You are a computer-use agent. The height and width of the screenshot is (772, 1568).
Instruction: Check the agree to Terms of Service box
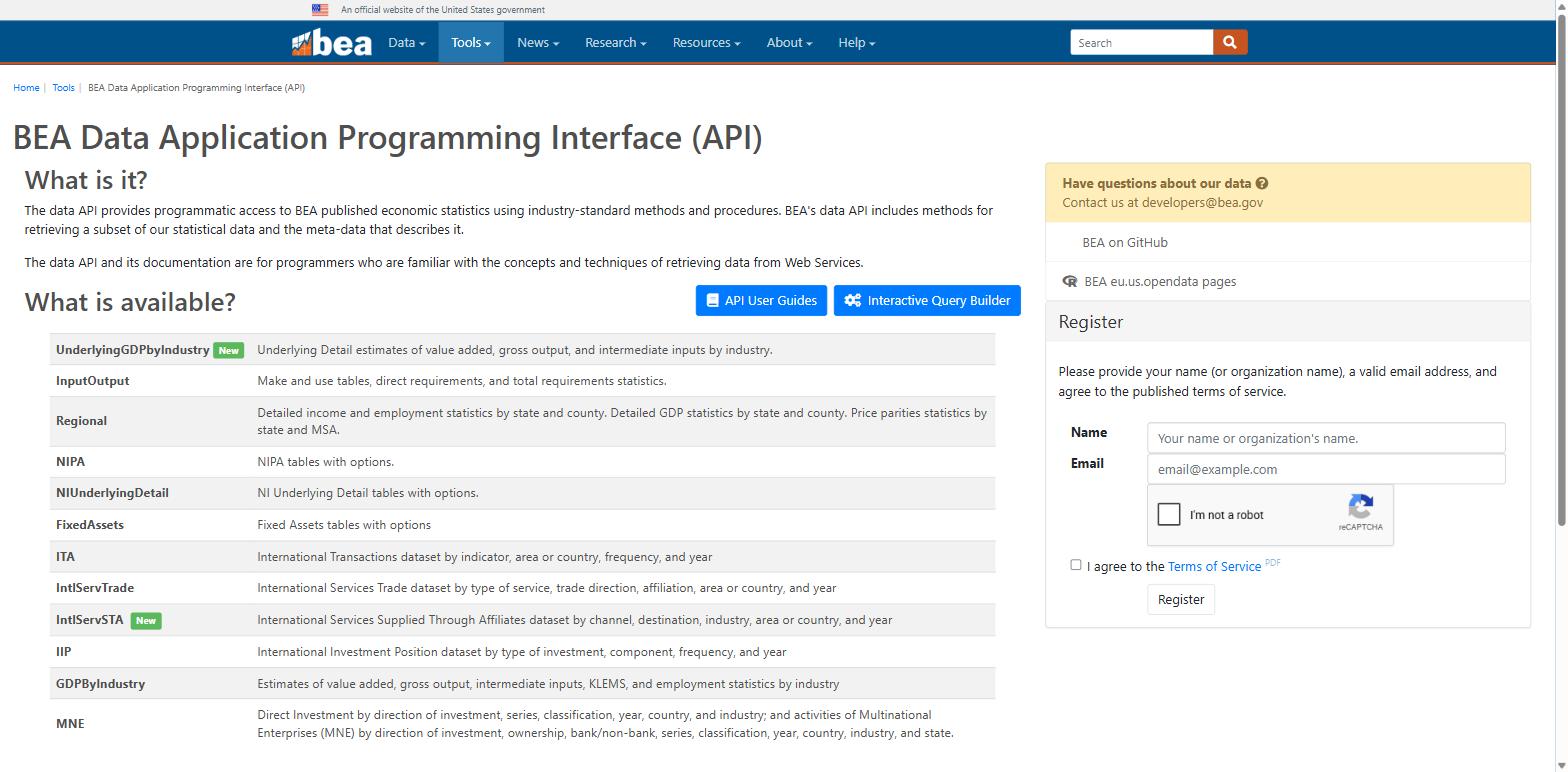click(1076, 565)
